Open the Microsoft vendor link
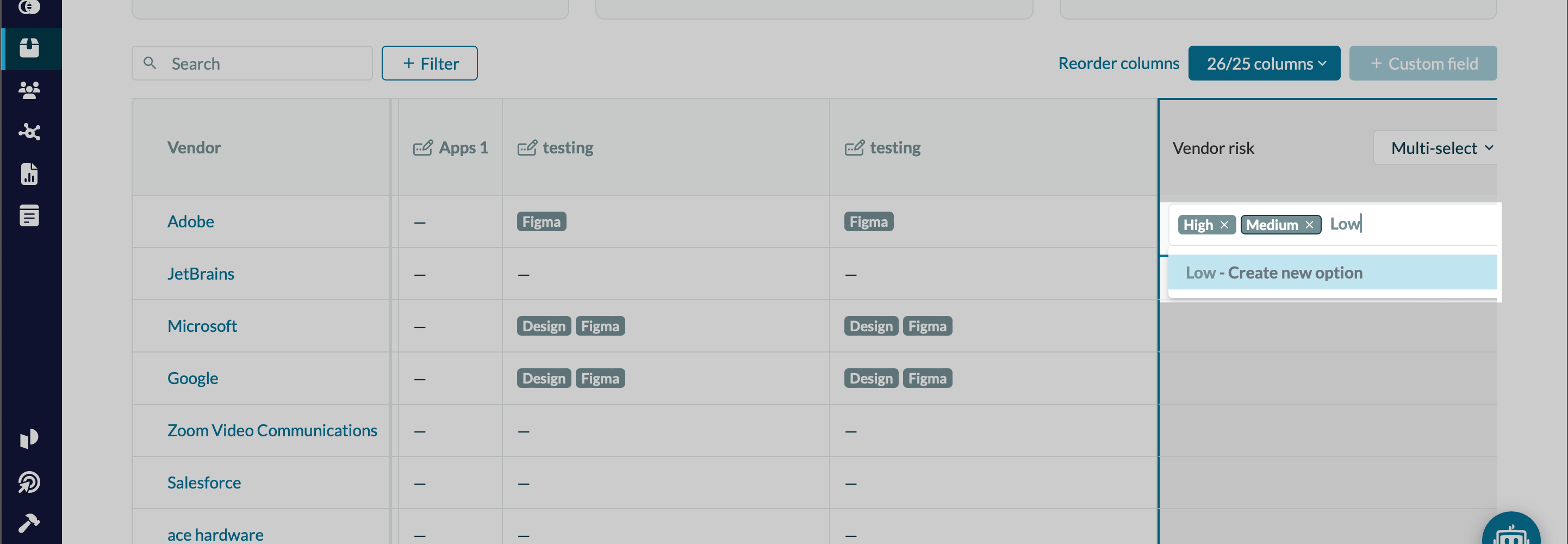Screen dimensions: 1568x544 (x=202, y=326)
